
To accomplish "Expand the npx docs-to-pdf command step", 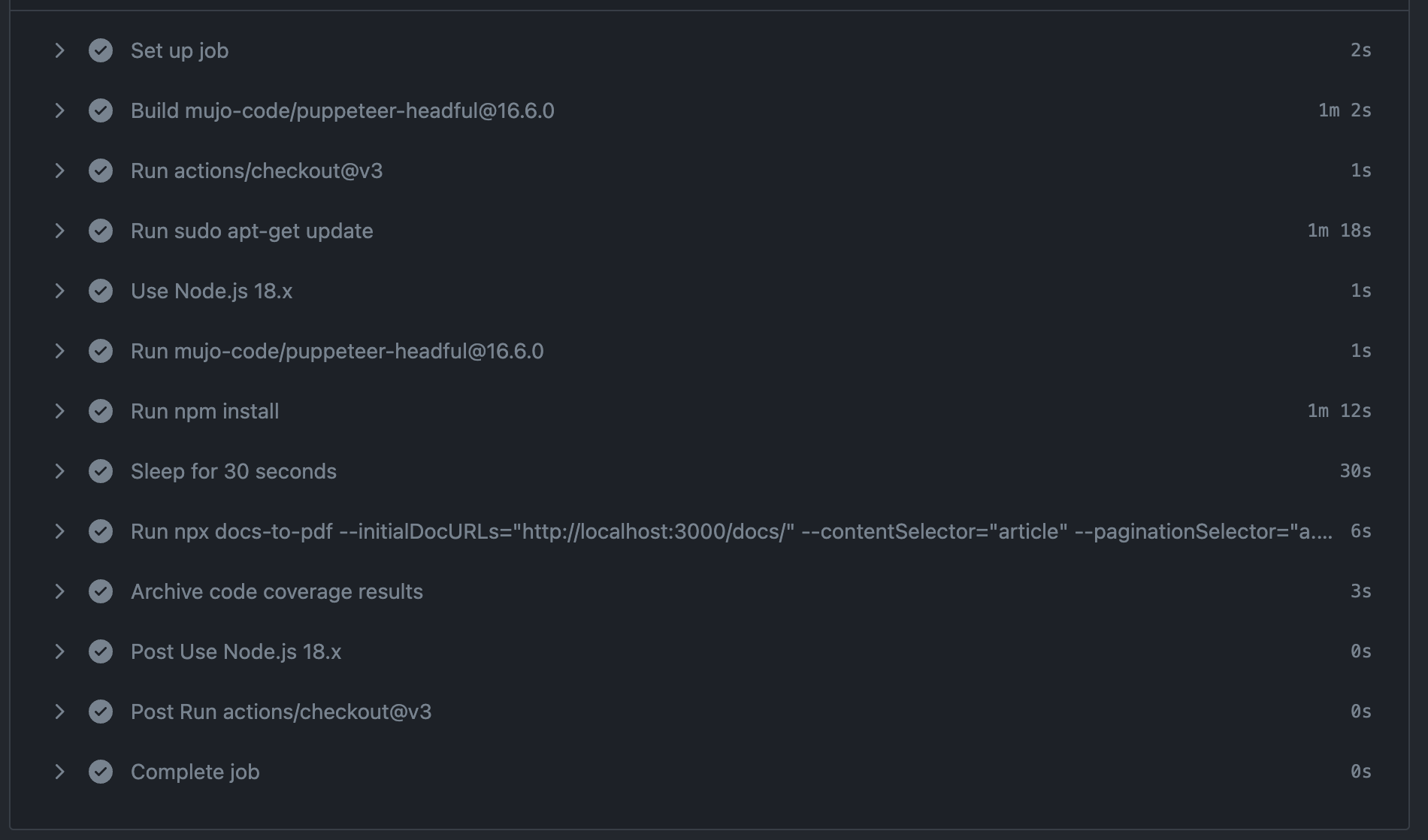I will pyautogui.click(x=60, y=531).
